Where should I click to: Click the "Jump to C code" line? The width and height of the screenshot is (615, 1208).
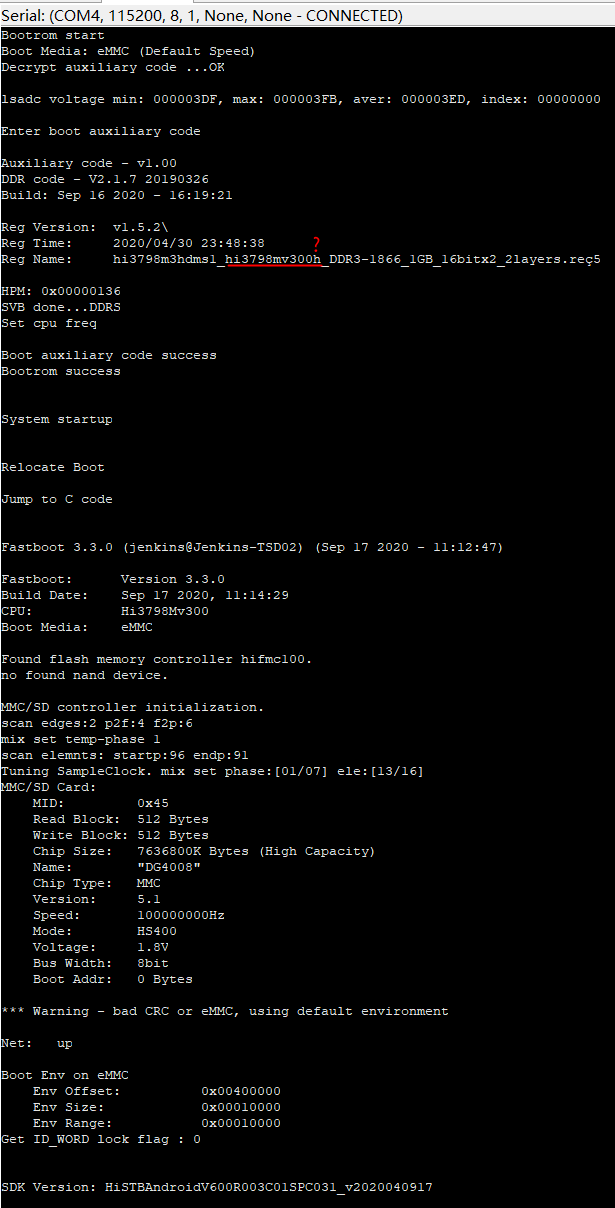(x=57, y=499)
